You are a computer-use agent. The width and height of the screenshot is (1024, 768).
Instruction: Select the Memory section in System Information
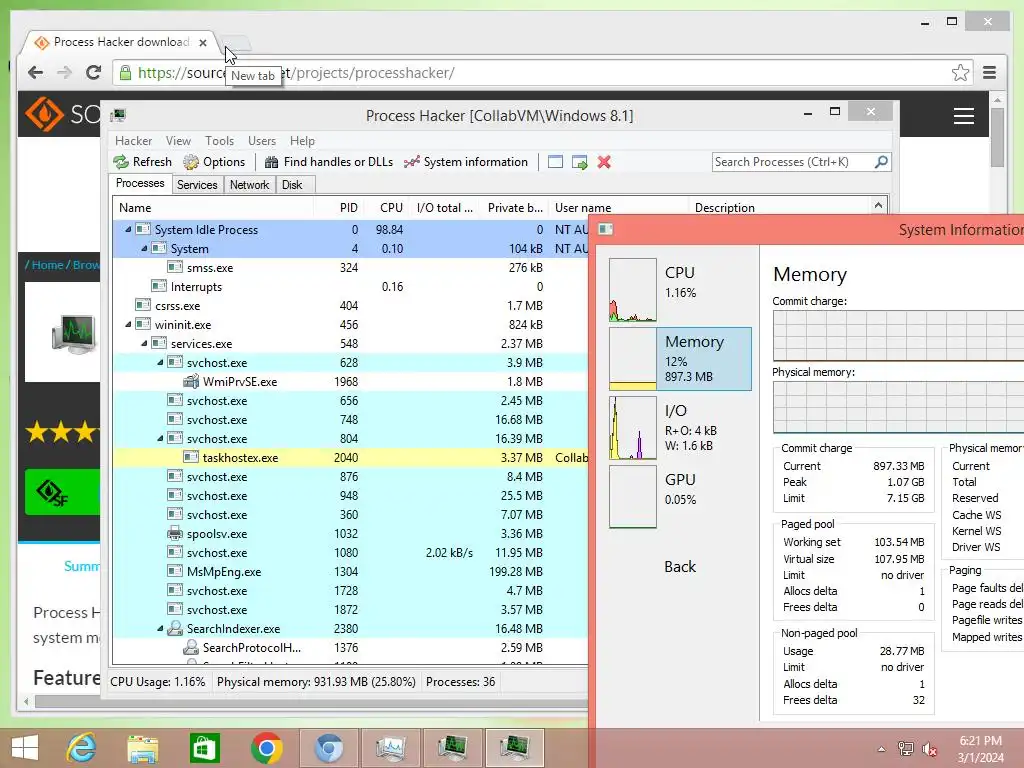(x=680, y=359)
